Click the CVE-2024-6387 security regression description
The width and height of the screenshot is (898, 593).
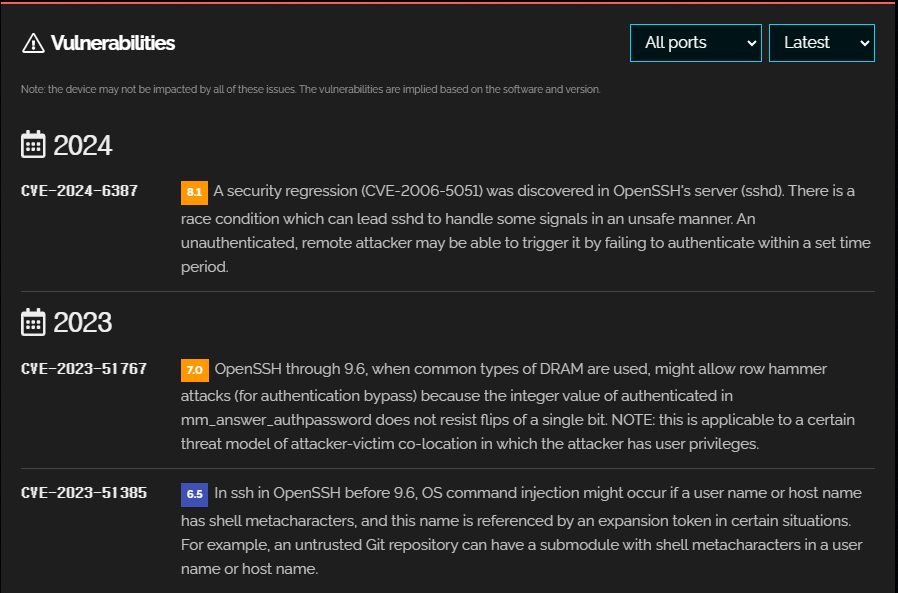pos(527,229)
